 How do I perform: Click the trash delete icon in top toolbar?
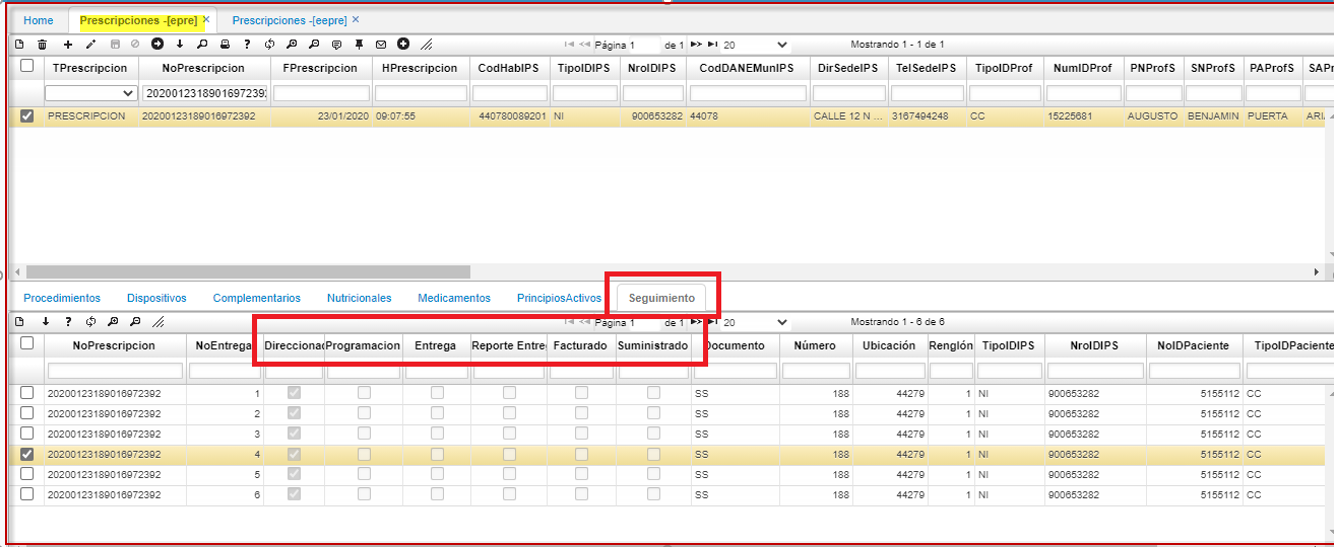[42, 45]
